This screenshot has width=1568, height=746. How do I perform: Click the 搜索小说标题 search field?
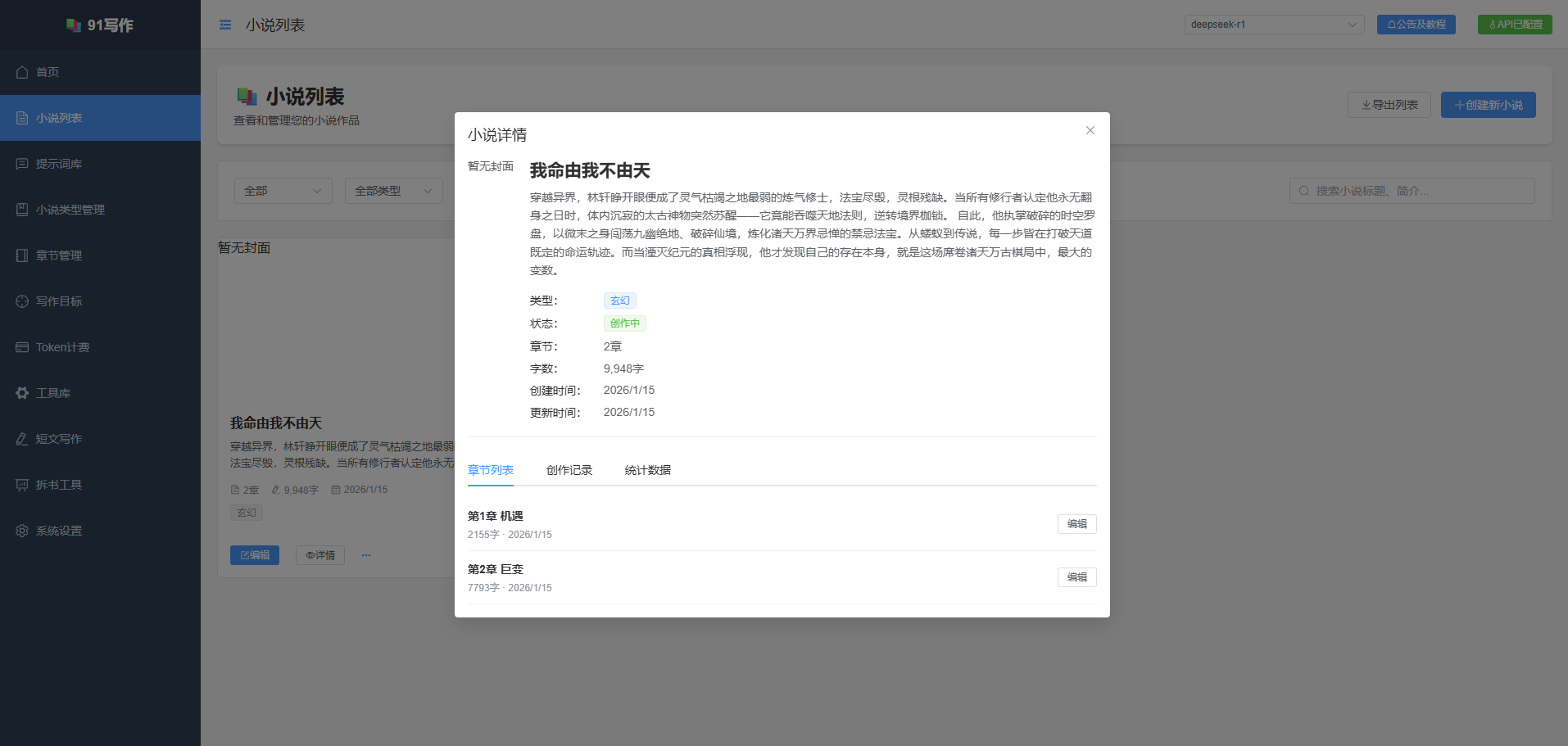1417,191
